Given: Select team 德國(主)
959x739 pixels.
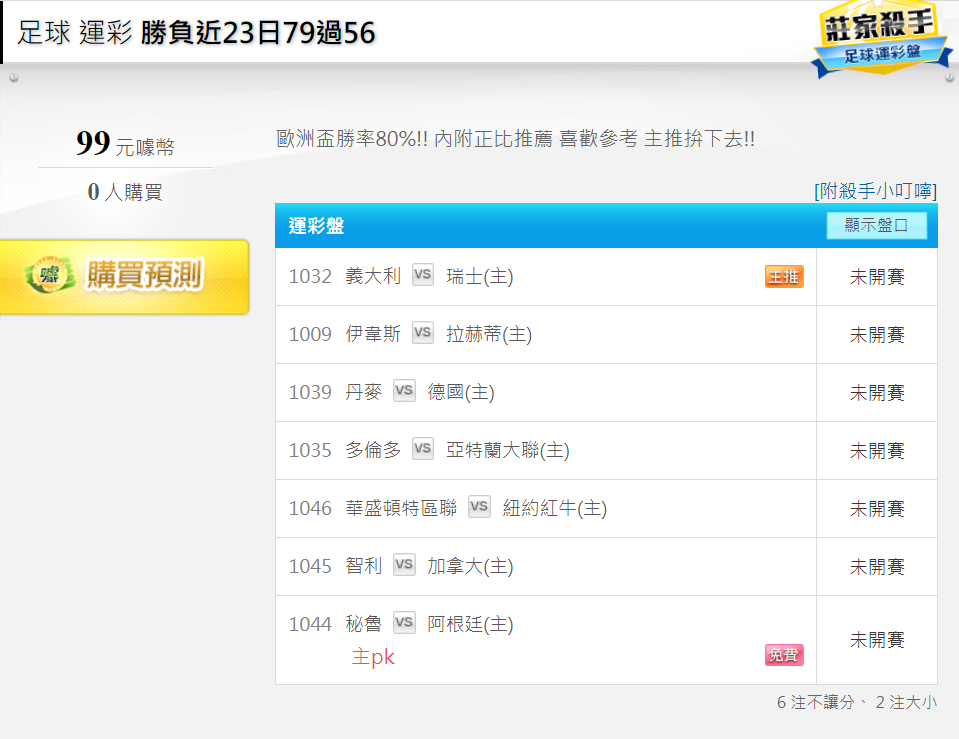Looking at the screenshot, I should click(x=461, y=393).
